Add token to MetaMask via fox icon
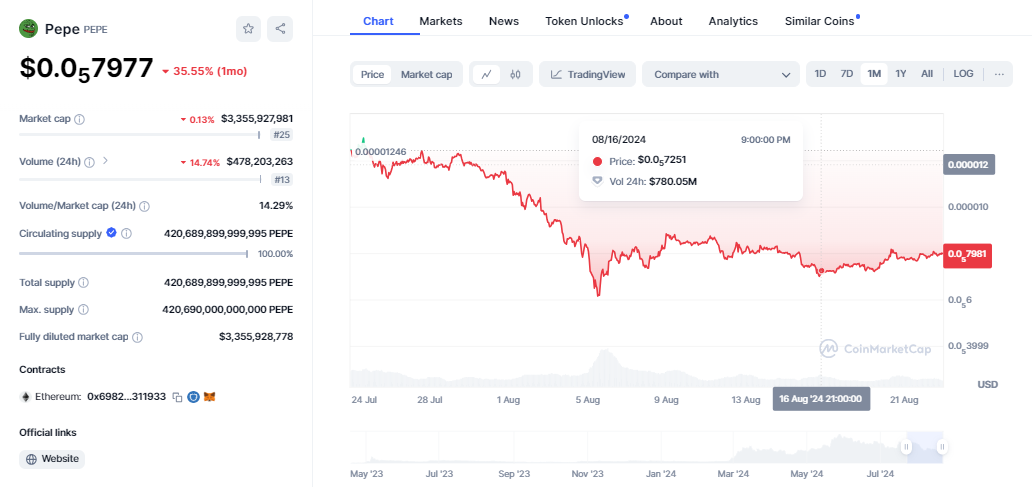This screenshot has width=1032, height=487. point(210,397)
